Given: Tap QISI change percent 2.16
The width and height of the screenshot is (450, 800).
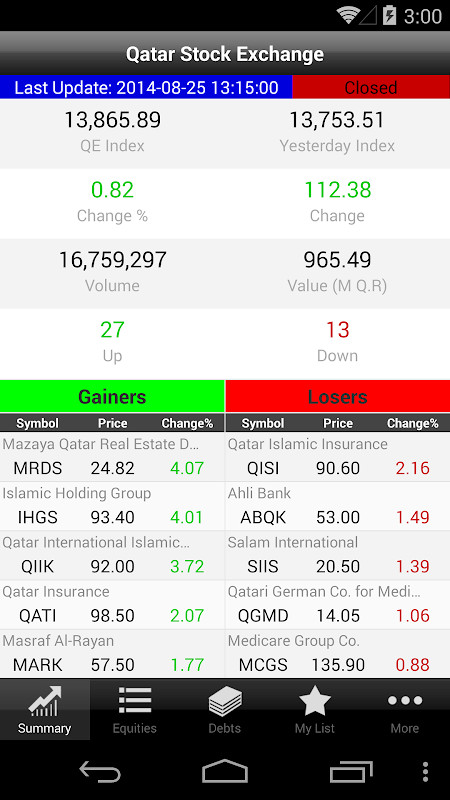Looking at the screenshot, I should pos(413,468).
